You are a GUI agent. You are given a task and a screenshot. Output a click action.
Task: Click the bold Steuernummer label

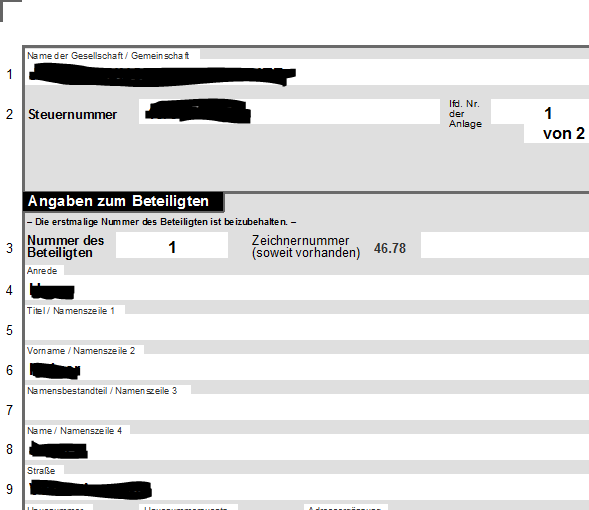pos(72,115)
